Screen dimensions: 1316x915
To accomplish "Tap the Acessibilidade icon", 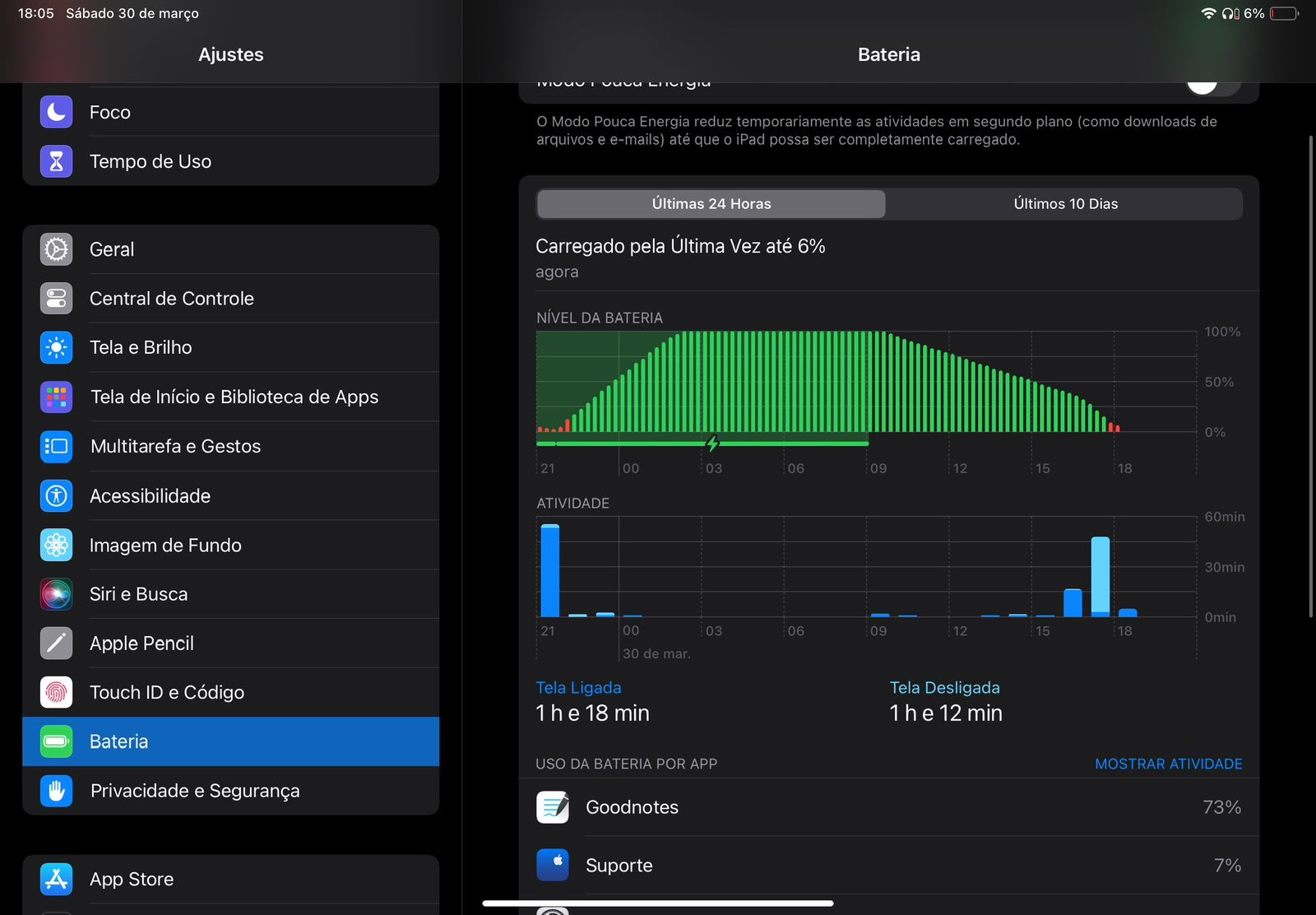I will point(56,495).
